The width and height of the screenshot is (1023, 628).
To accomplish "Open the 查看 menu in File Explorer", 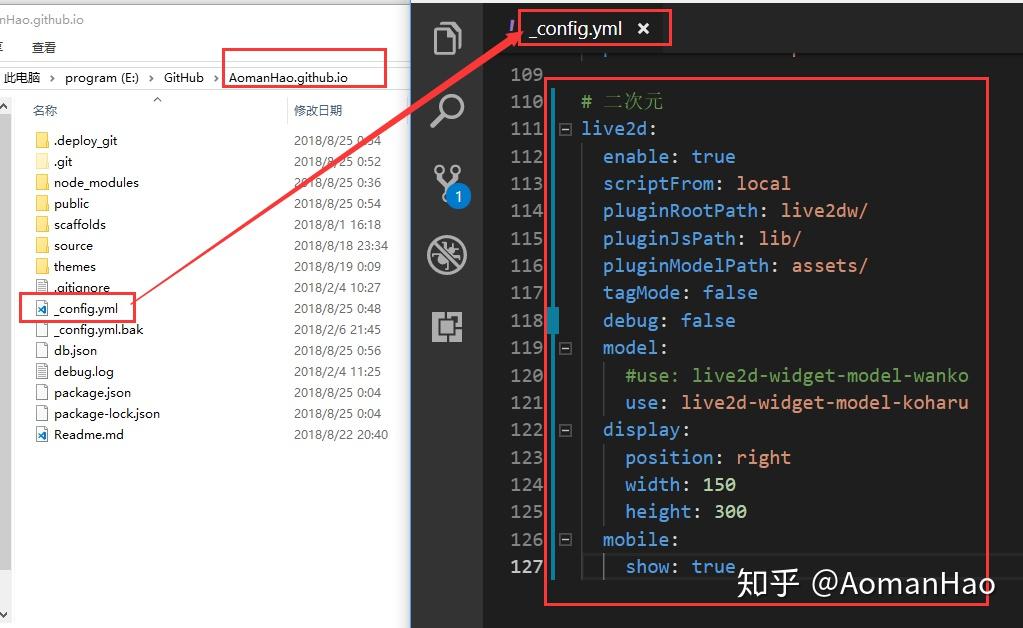I will tap(42, 46).
